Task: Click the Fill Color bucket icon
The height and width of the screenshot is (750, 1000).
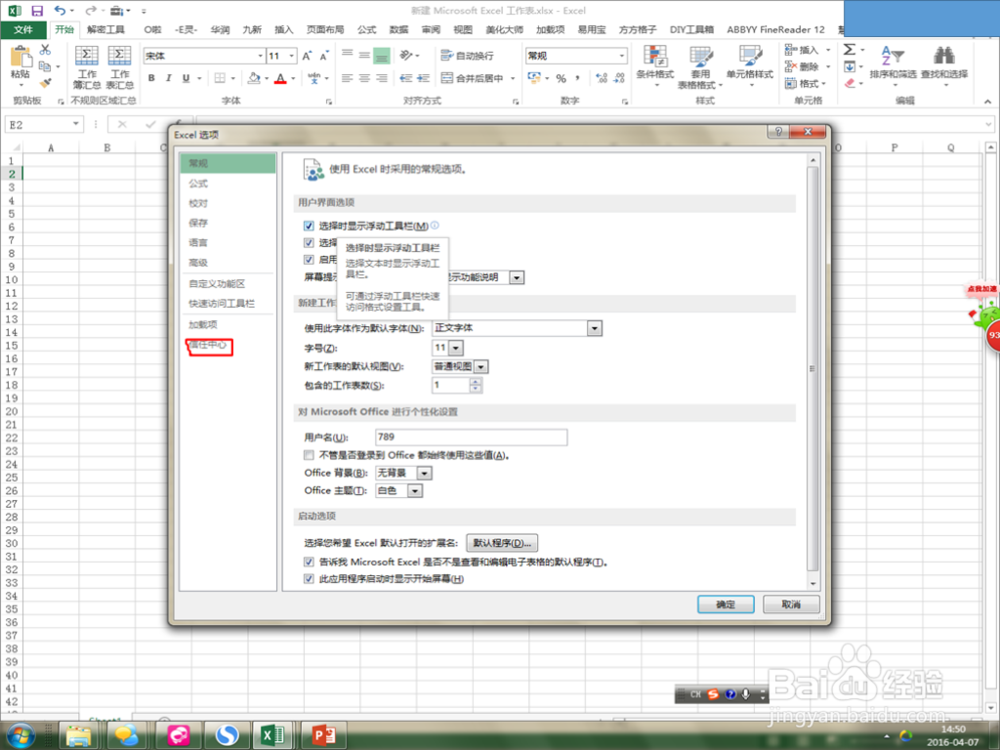Action: [254, 78]
